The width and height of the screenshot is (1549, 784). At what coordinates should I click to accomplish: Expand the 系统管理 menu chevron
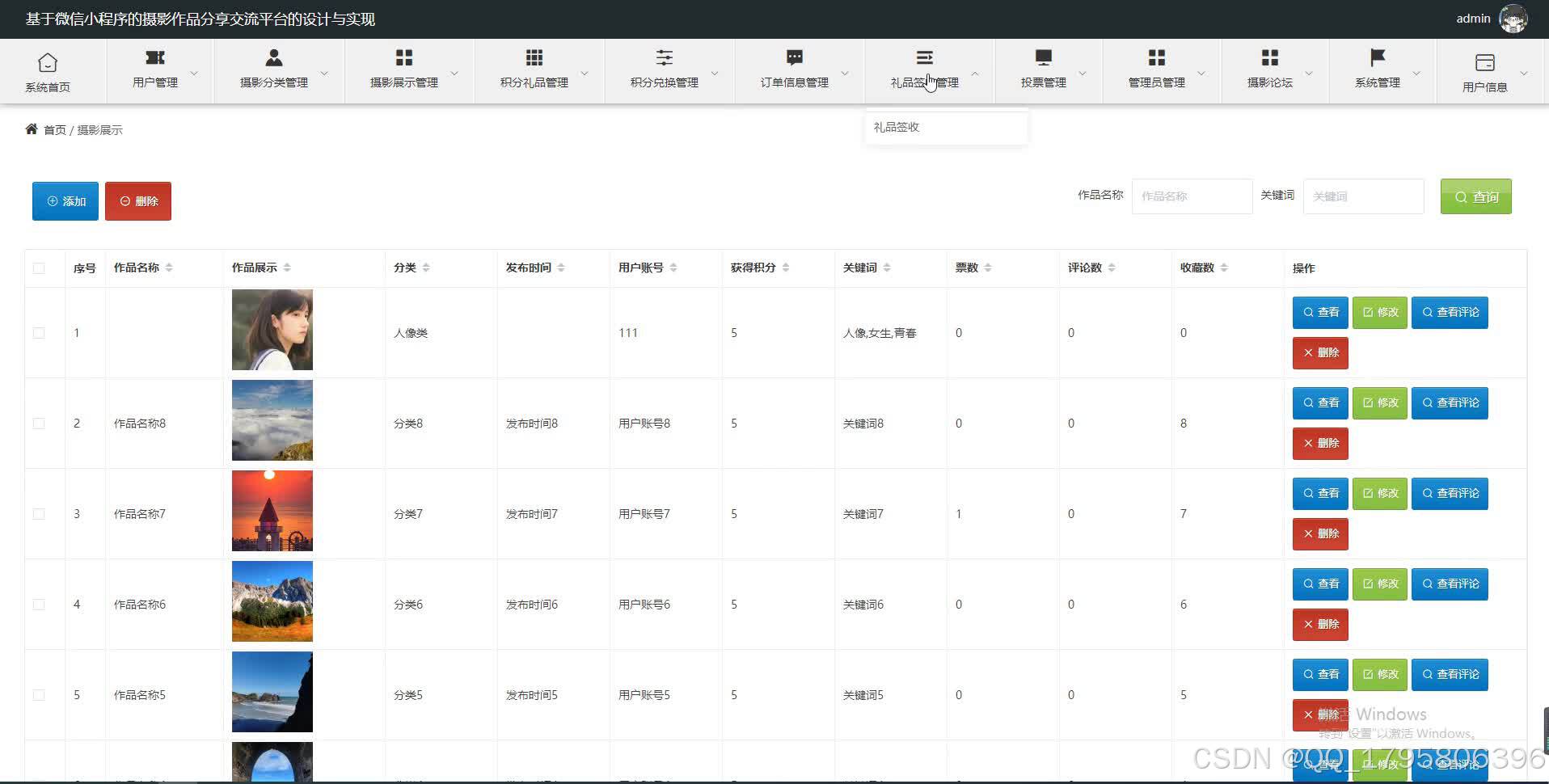point(1416,73)
